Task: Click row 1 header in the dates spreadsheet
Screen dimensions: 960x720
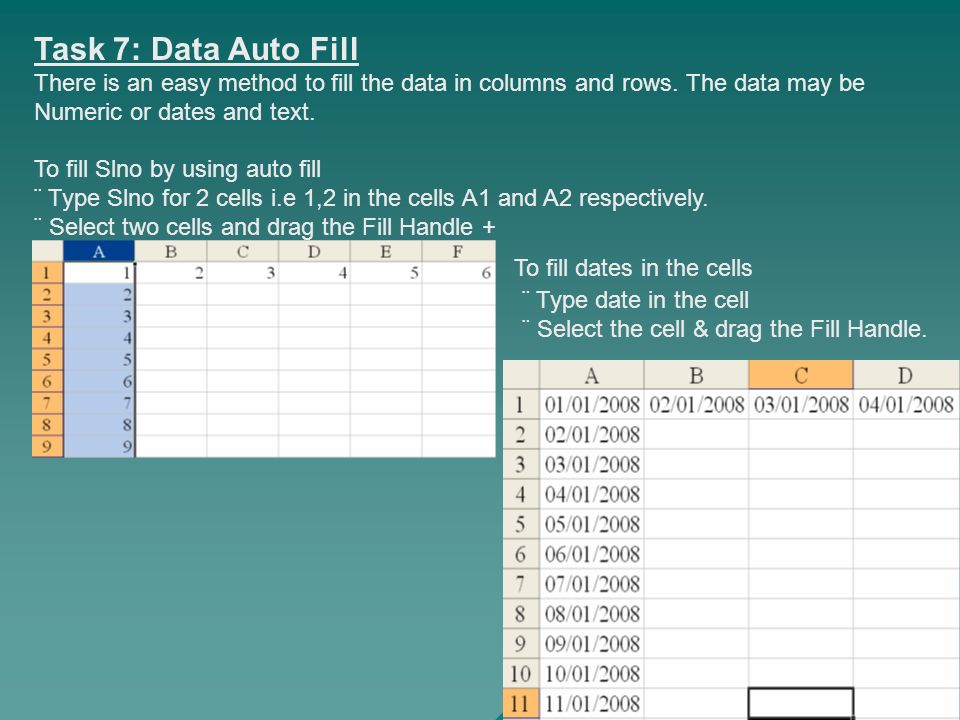Action: 520,405
